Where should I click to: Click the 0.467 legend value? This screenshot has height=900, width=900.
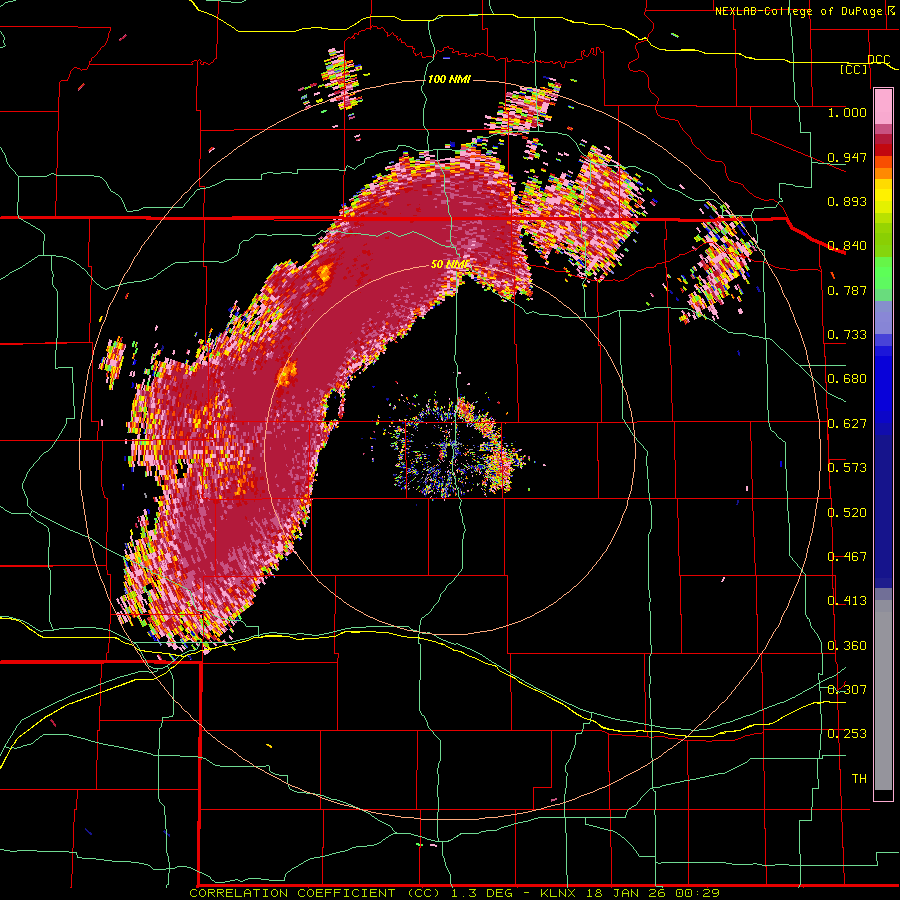point(847,557)
